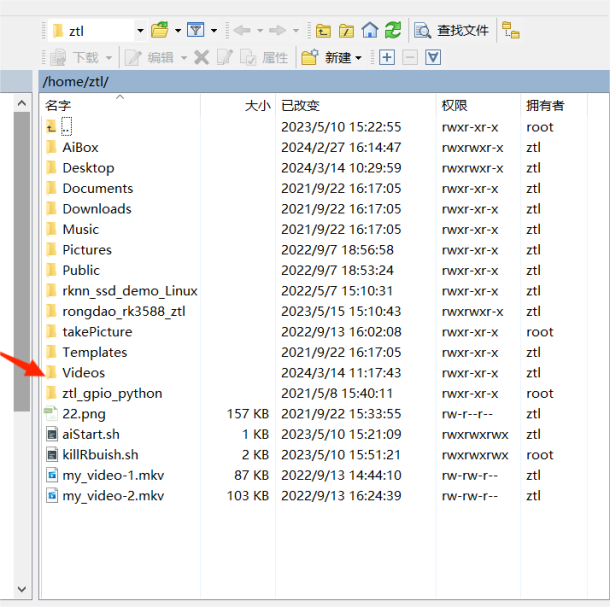Click the 下载 download button
Image resolution: width=610 pixels, height=608 pixels.
[74, 58]
